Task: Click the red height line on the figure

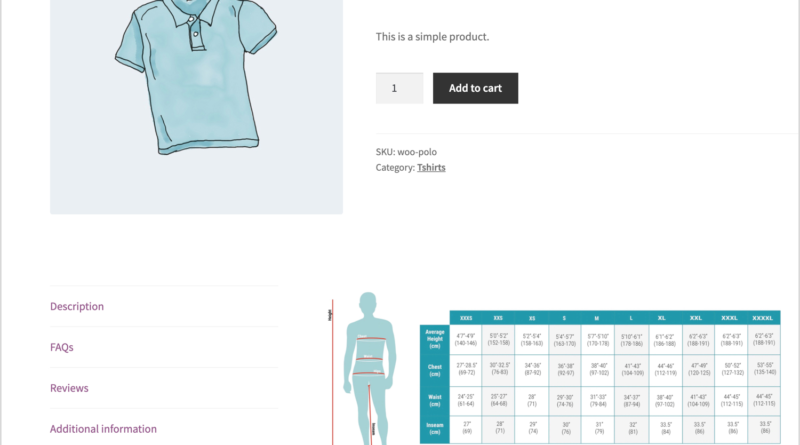Action: 333,370
